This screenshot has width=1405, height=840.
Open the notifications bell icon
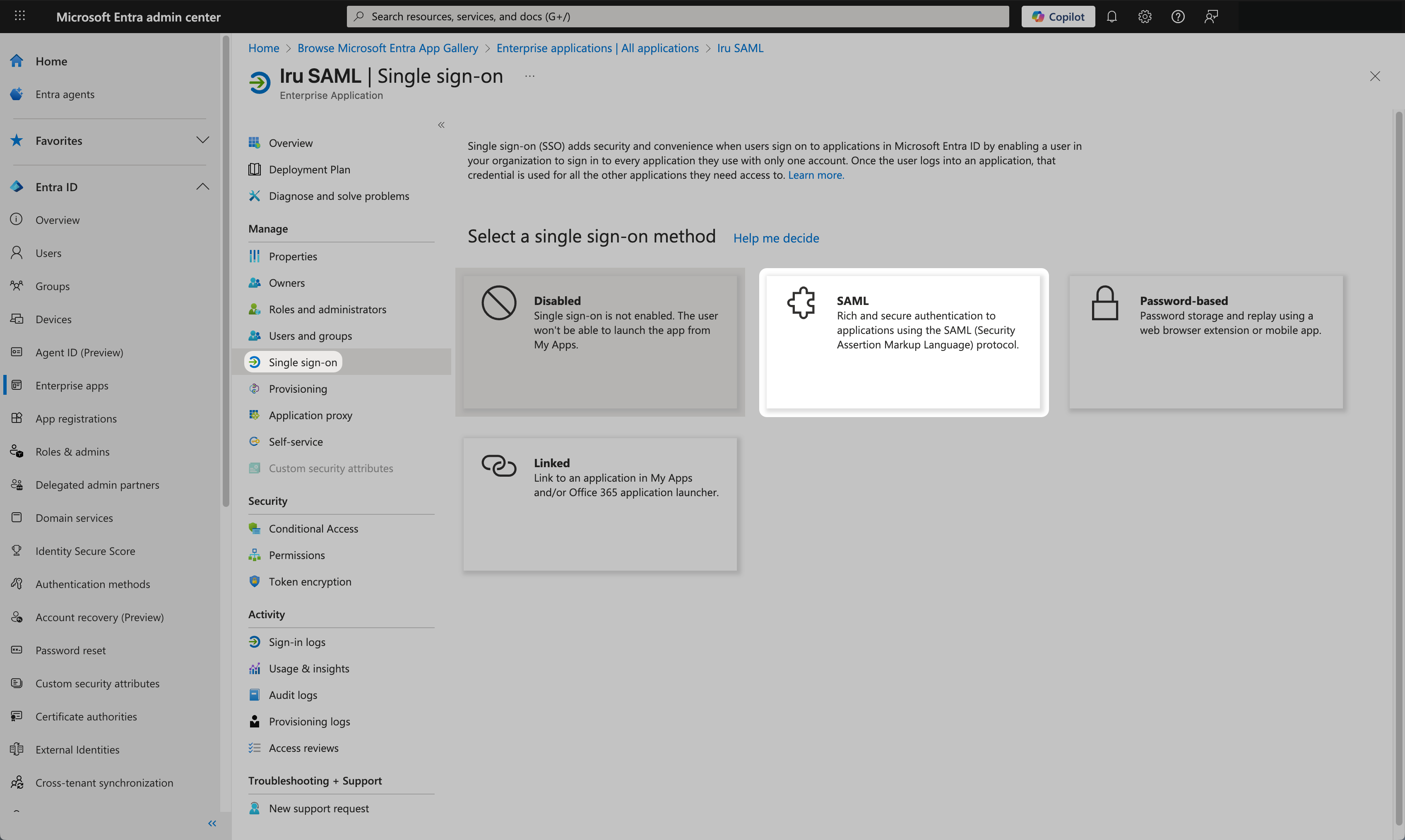(1111, 17)
